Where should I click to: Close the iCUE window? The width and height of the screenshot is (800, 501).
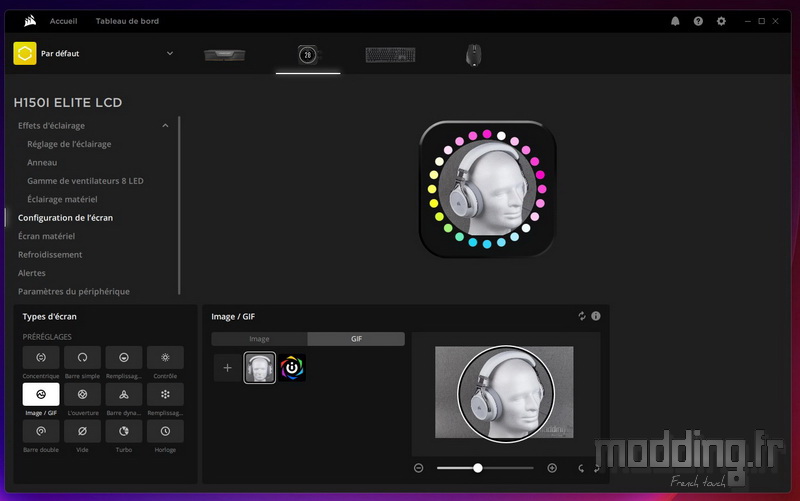[x=775, y=21]
